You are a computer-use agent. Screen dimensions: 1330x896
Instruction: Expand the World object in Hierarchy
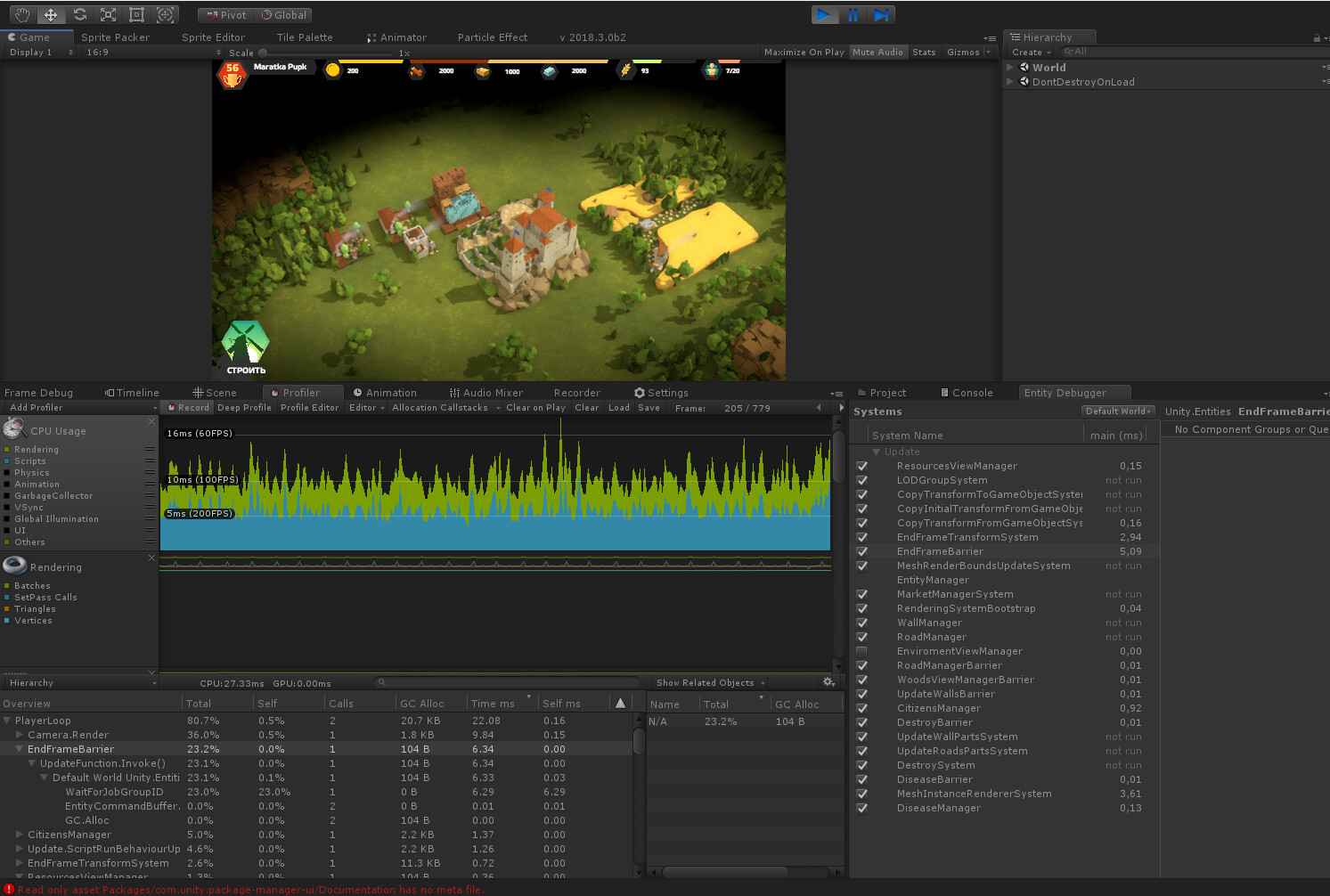(x=1008, y=67)
